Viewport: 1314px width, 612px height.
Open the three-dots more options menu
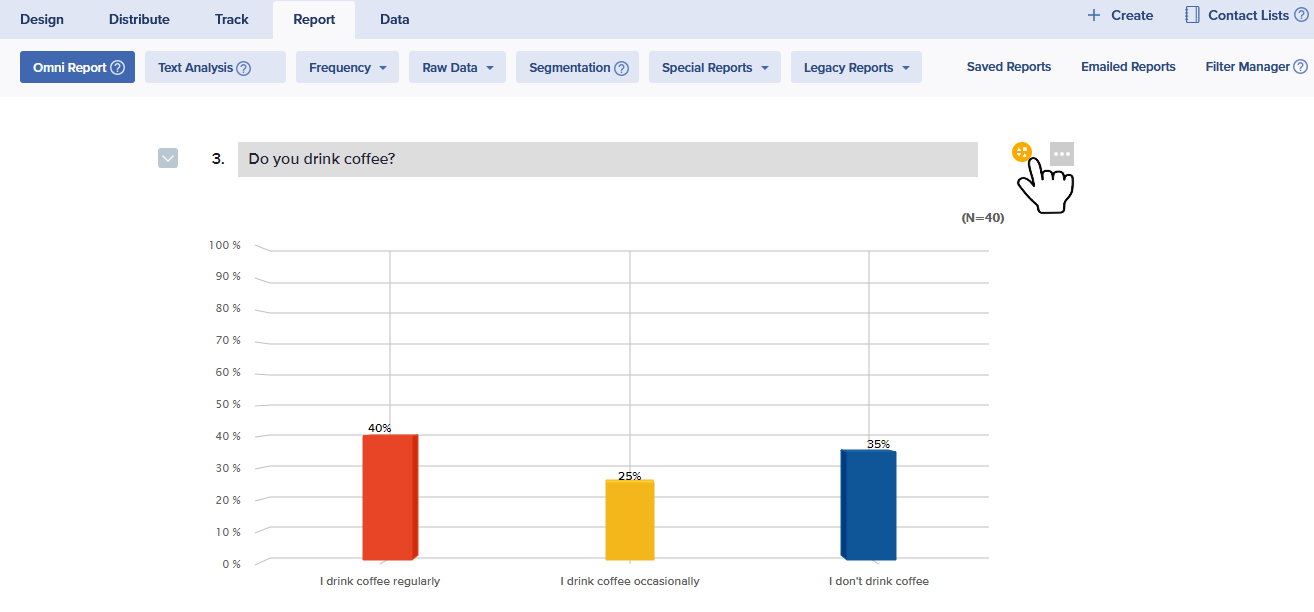1062,154
